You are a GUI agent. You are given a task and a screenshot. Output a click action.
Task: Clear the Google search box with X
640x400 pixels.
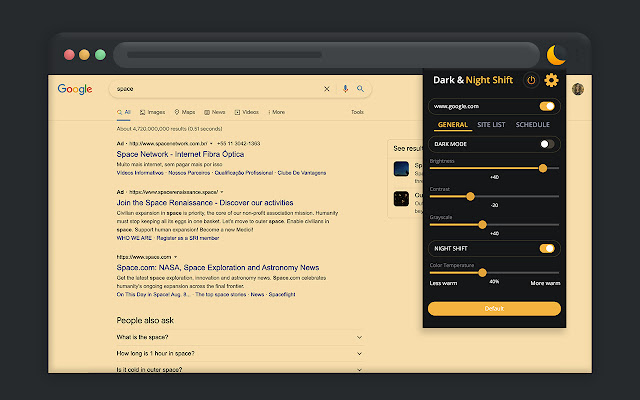(327, 89)
